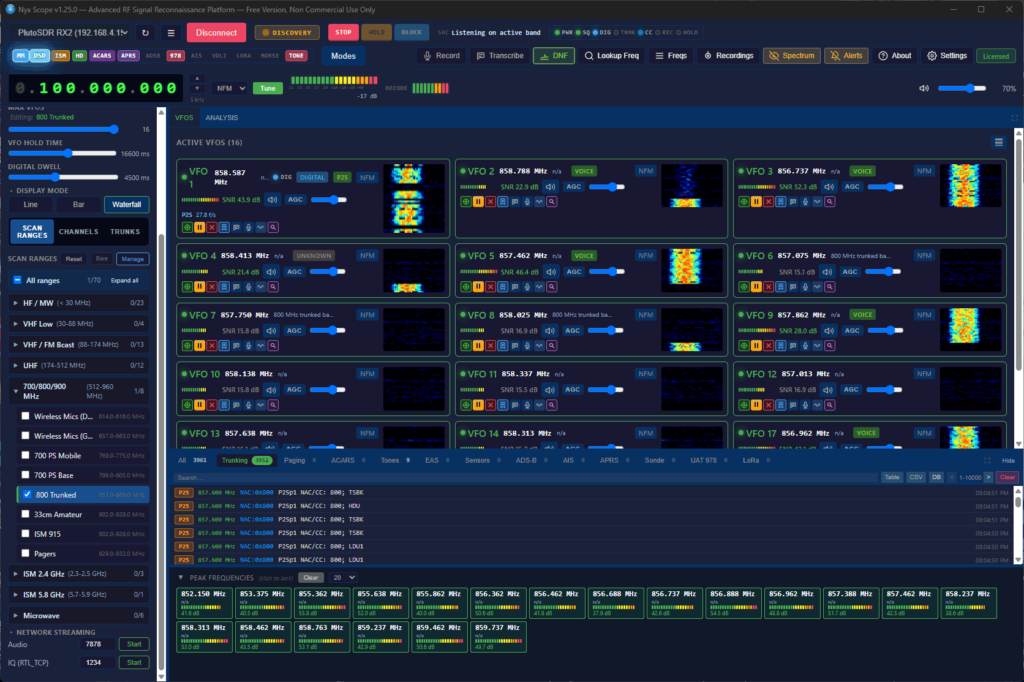This screenshot has height=682, width=1024.
Task: Start Audio network streaming
Action: click(134, 645)
